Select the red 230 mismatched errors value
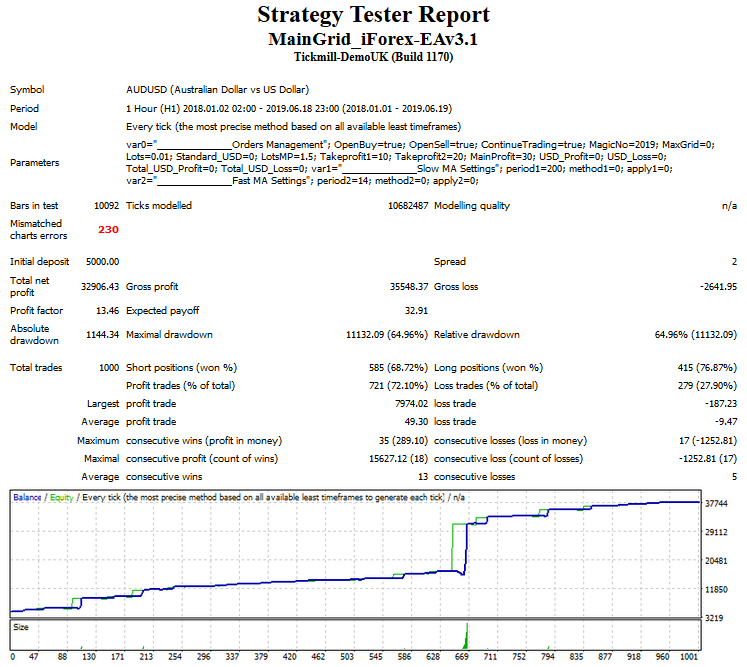 point(108,230)
